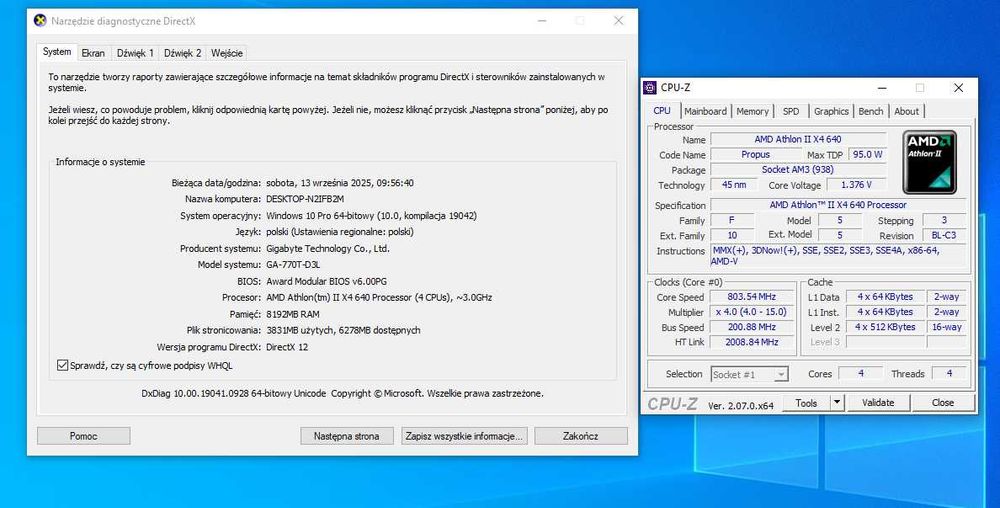Click the Instructions list field in CPU-Z

[838, 256]
